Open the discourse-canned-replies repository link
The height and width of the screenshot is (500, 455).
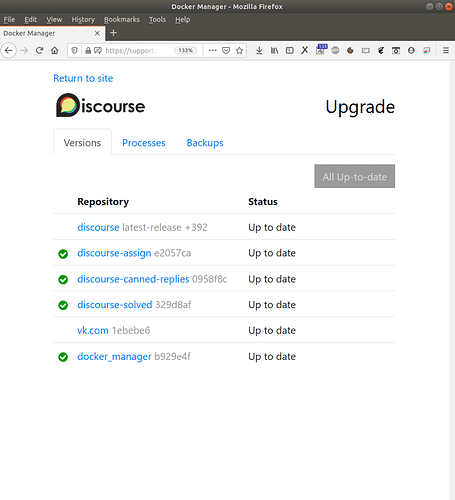point(133,279)
